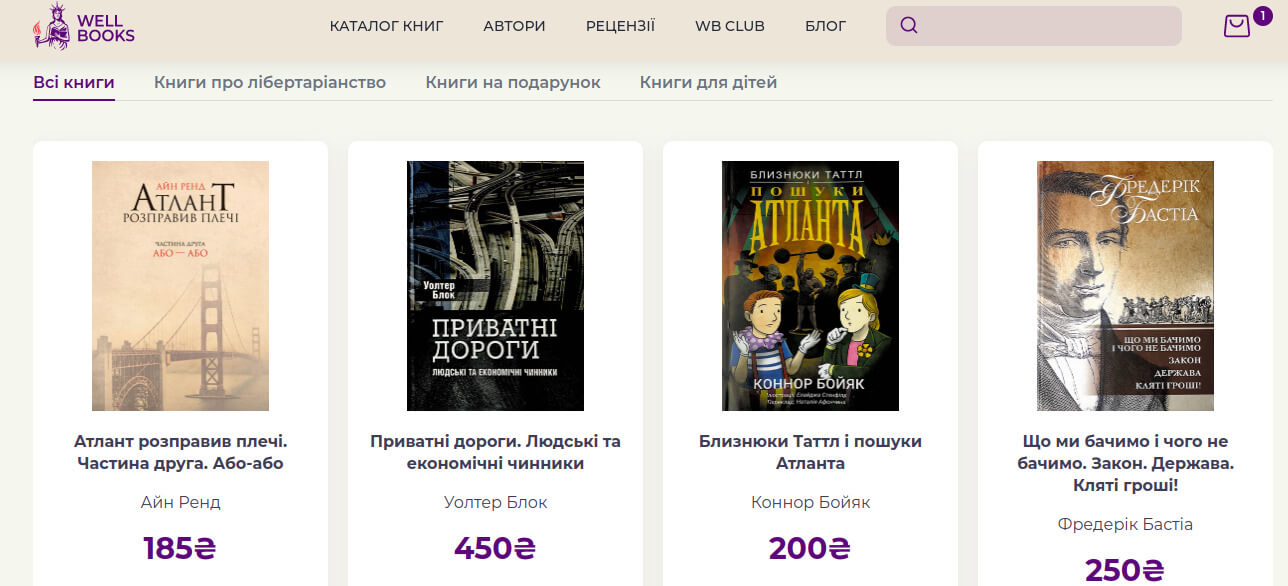The image size is (1288, 586).
Task: Click author name Уолтер Блок
Action: pyautogui.click(x=495, y=502)
